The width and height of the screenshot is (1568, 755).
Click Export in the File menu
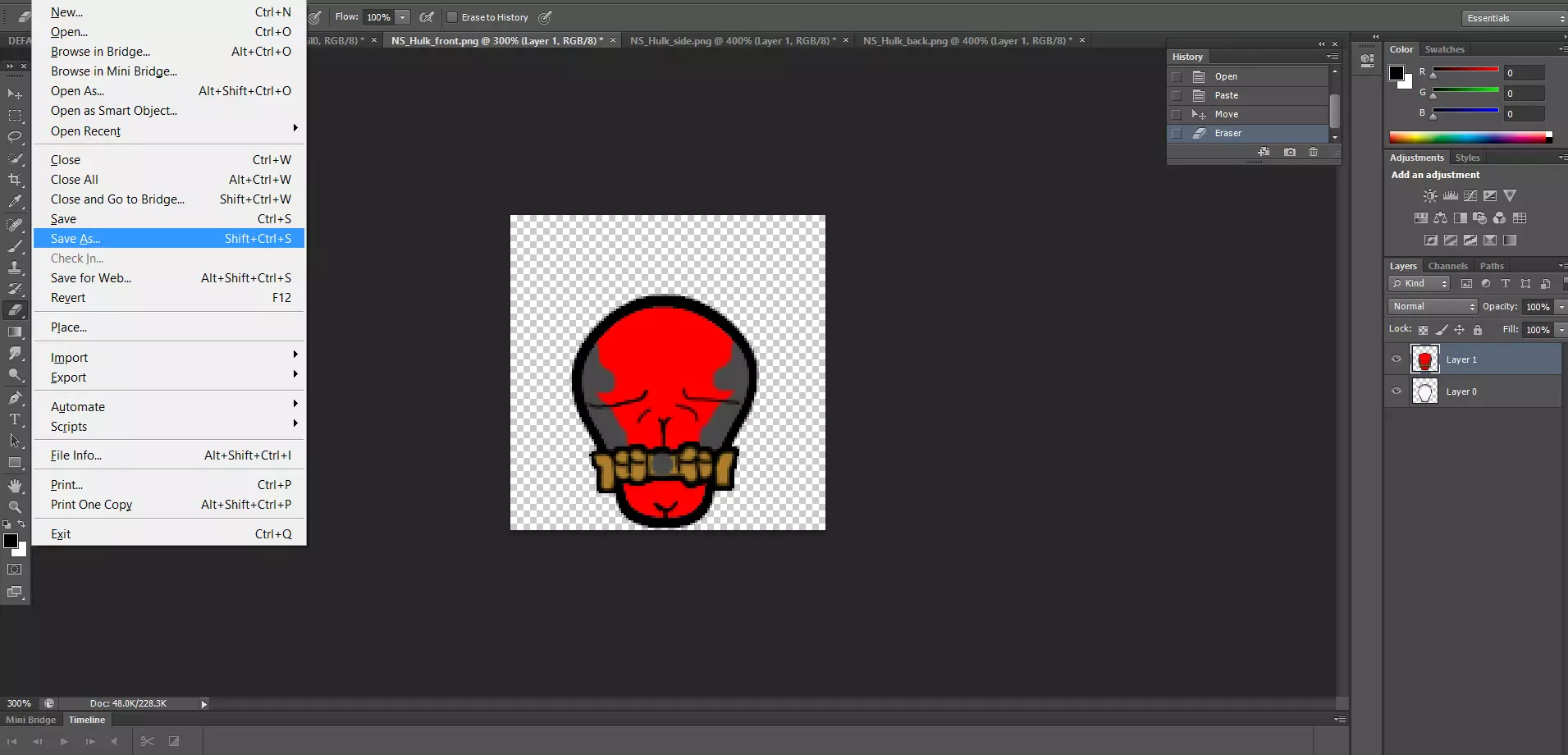pyautogui.click(x=169, y=377)
